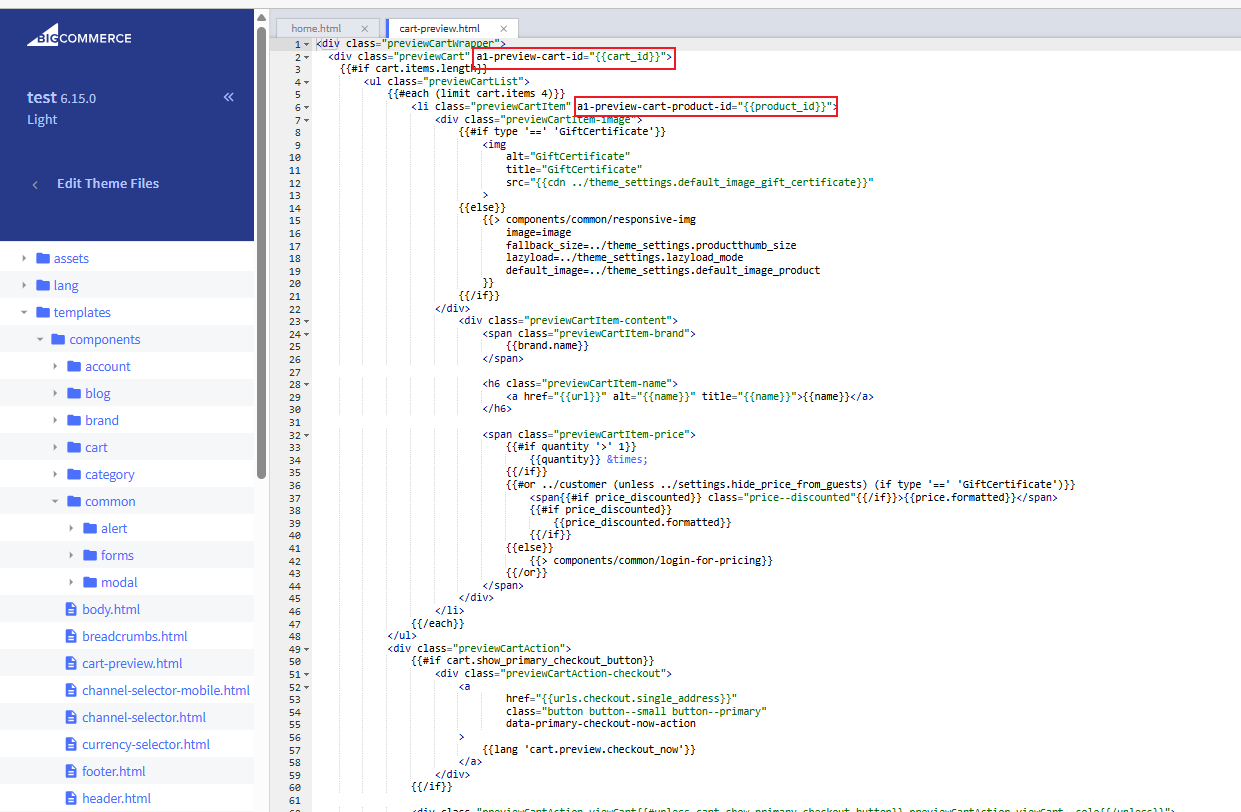Screen dimensions: 1241x812
Task: Open currency-selector.html file
Action: coord(146,744)
